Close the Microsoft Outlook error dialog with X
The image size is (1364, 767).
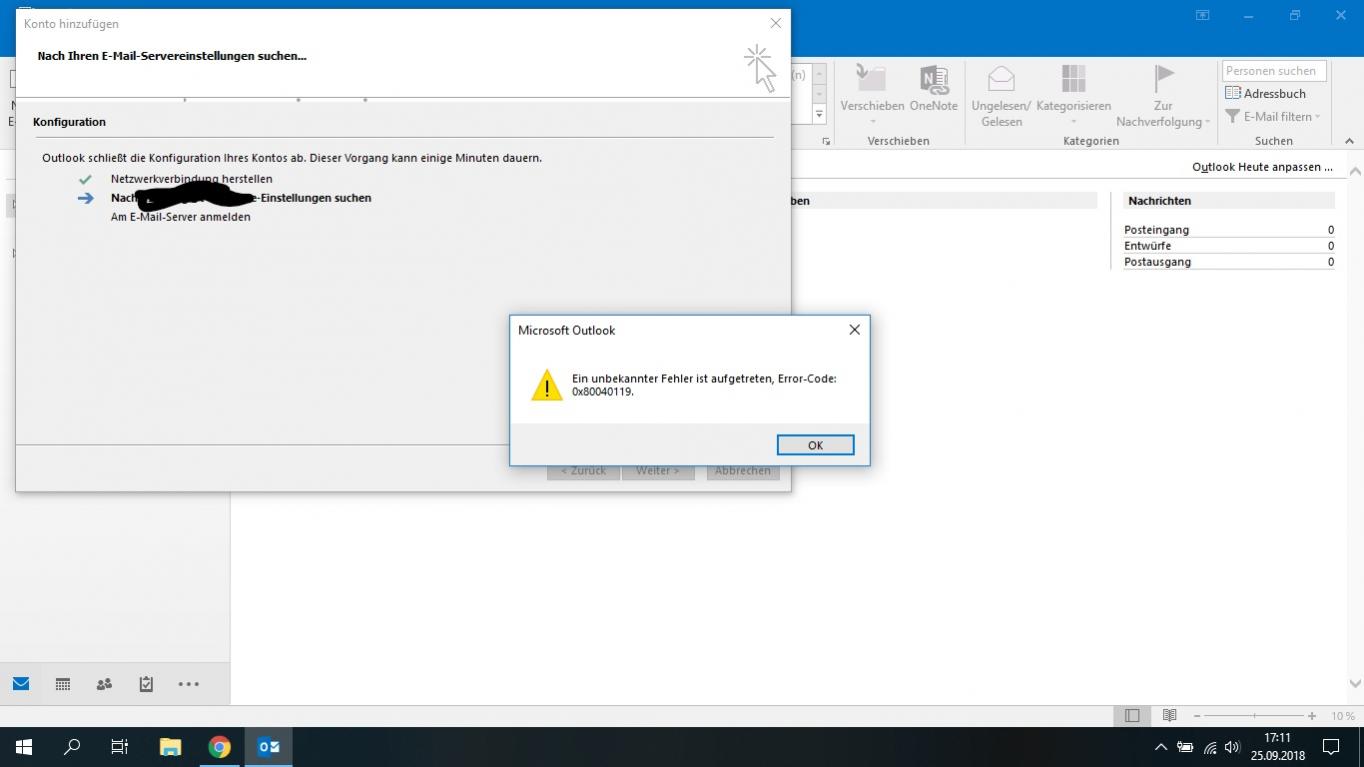[854, 330]
